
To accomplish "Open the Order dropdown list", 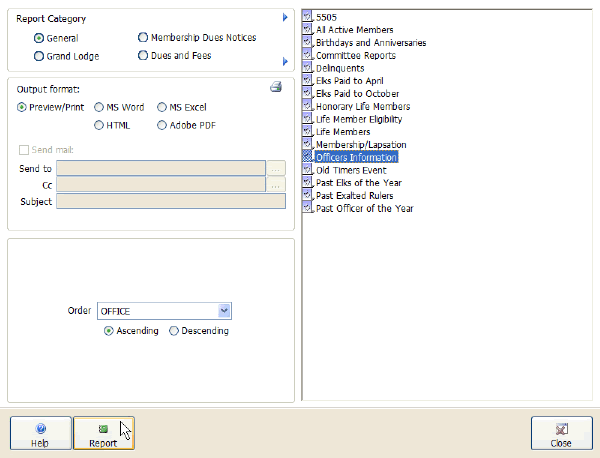I will [224, 311].
